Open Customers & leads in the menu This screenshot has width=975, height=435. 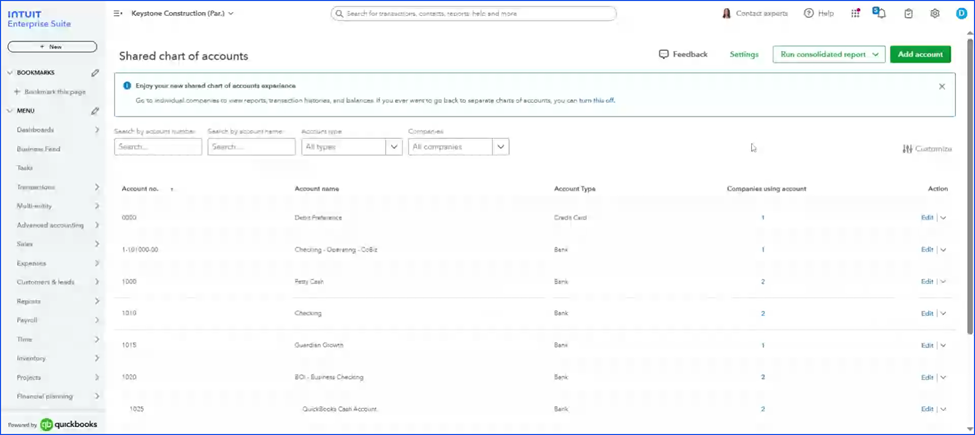(x=45, y=282)
